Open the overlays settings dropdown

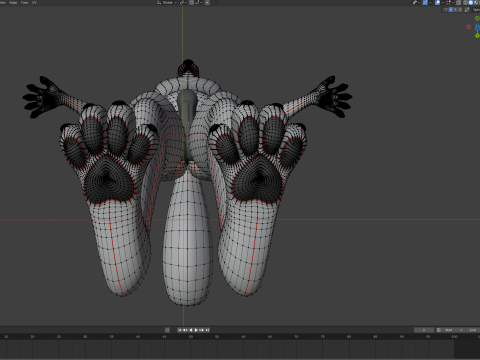443,2
